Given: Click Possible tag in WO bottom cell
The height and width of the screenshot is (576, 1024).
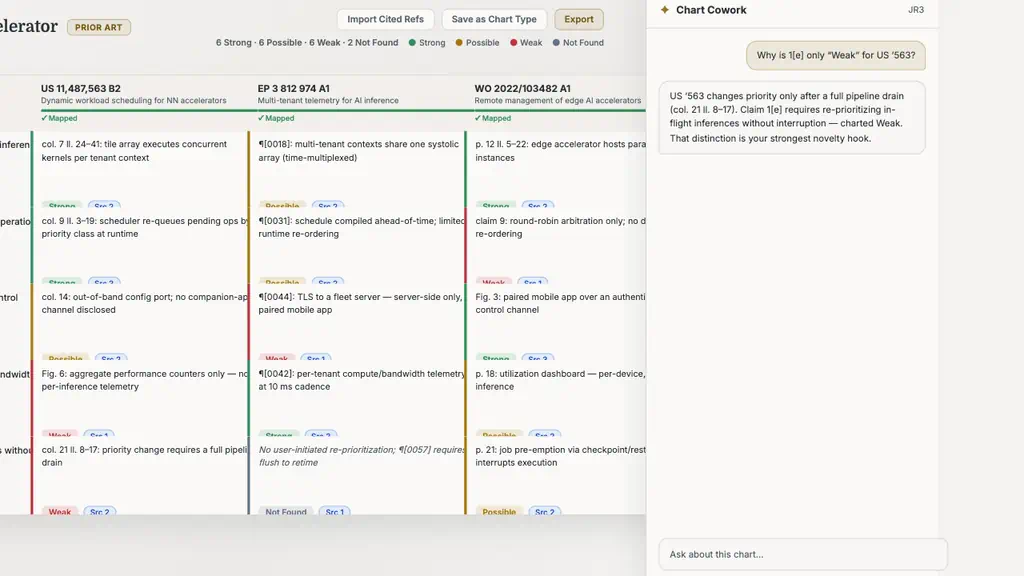Looking at the screenshot, I should pos(499,511).
